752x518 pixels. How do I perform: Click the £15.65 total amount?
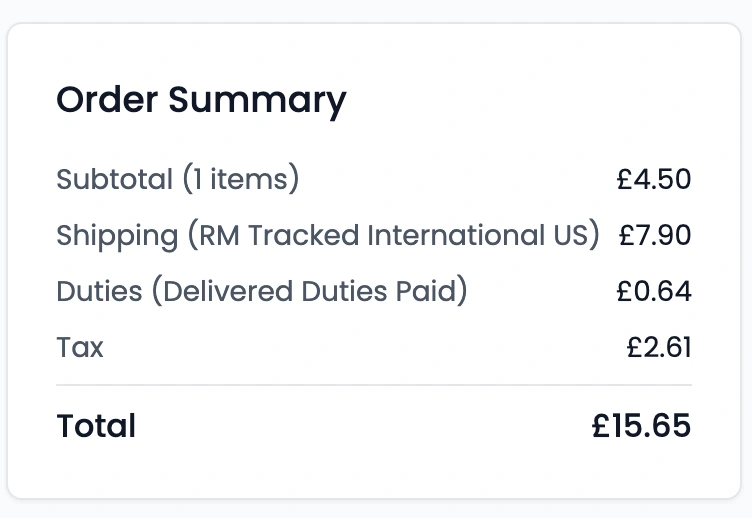tap(640, 426)
